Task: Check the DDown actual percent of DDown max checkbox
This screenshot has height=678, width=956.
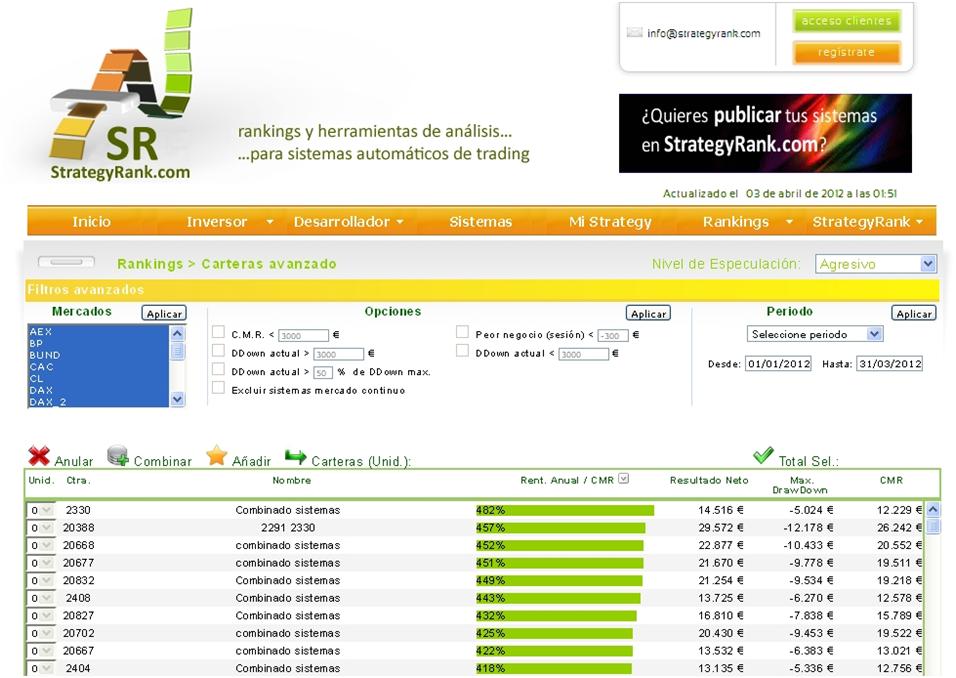Action: (218, 369)
